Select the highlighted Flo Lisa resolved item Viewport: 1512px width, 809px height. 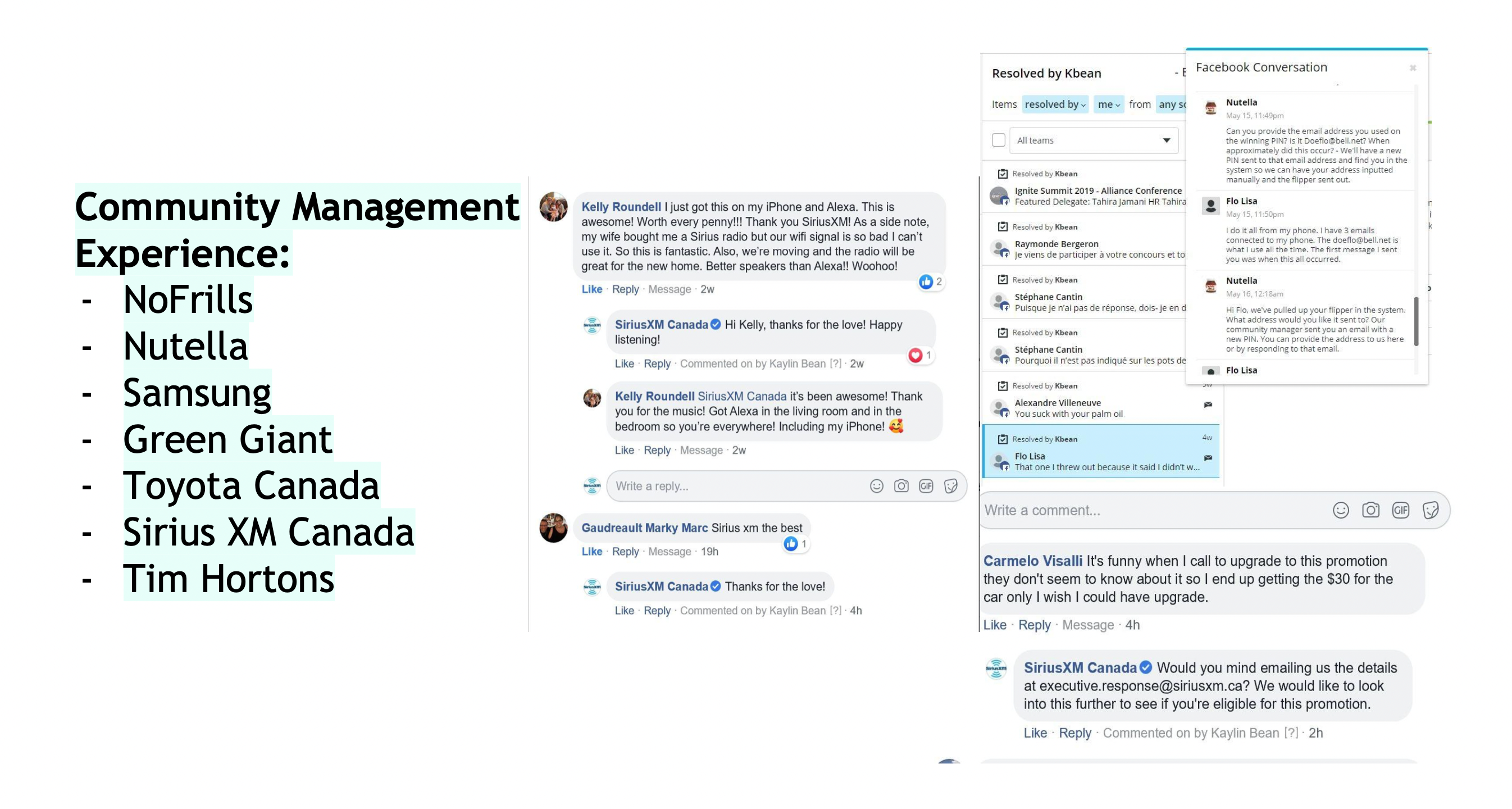[x=1100, y=452]
